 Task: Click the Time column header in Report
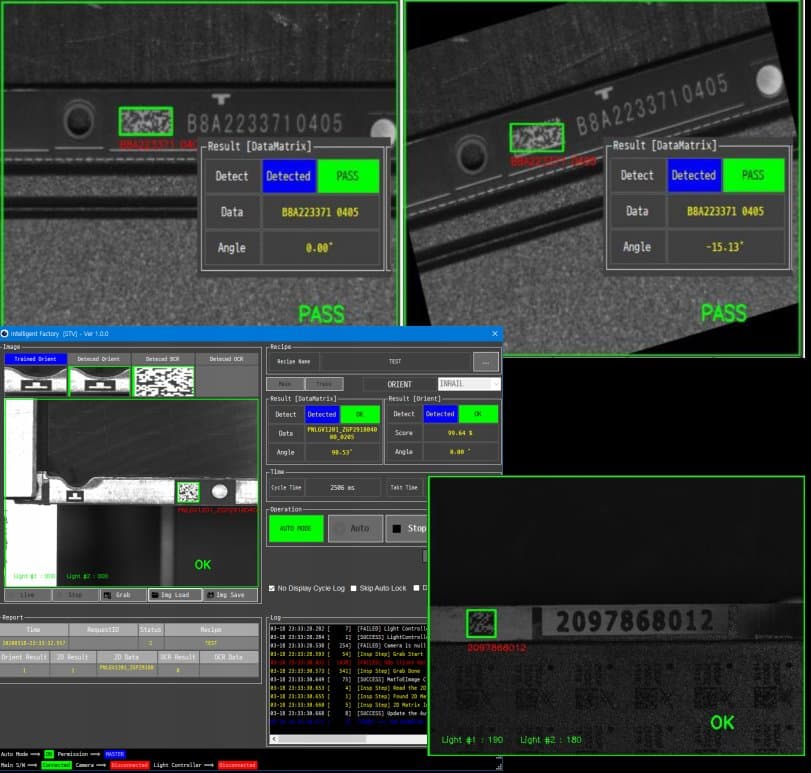(34, 630)
